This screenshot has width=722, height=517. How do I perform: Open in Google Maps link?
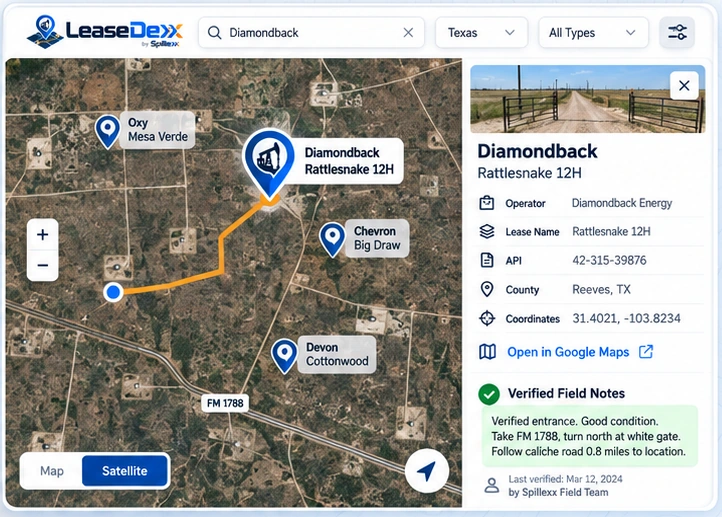point(568,352)
